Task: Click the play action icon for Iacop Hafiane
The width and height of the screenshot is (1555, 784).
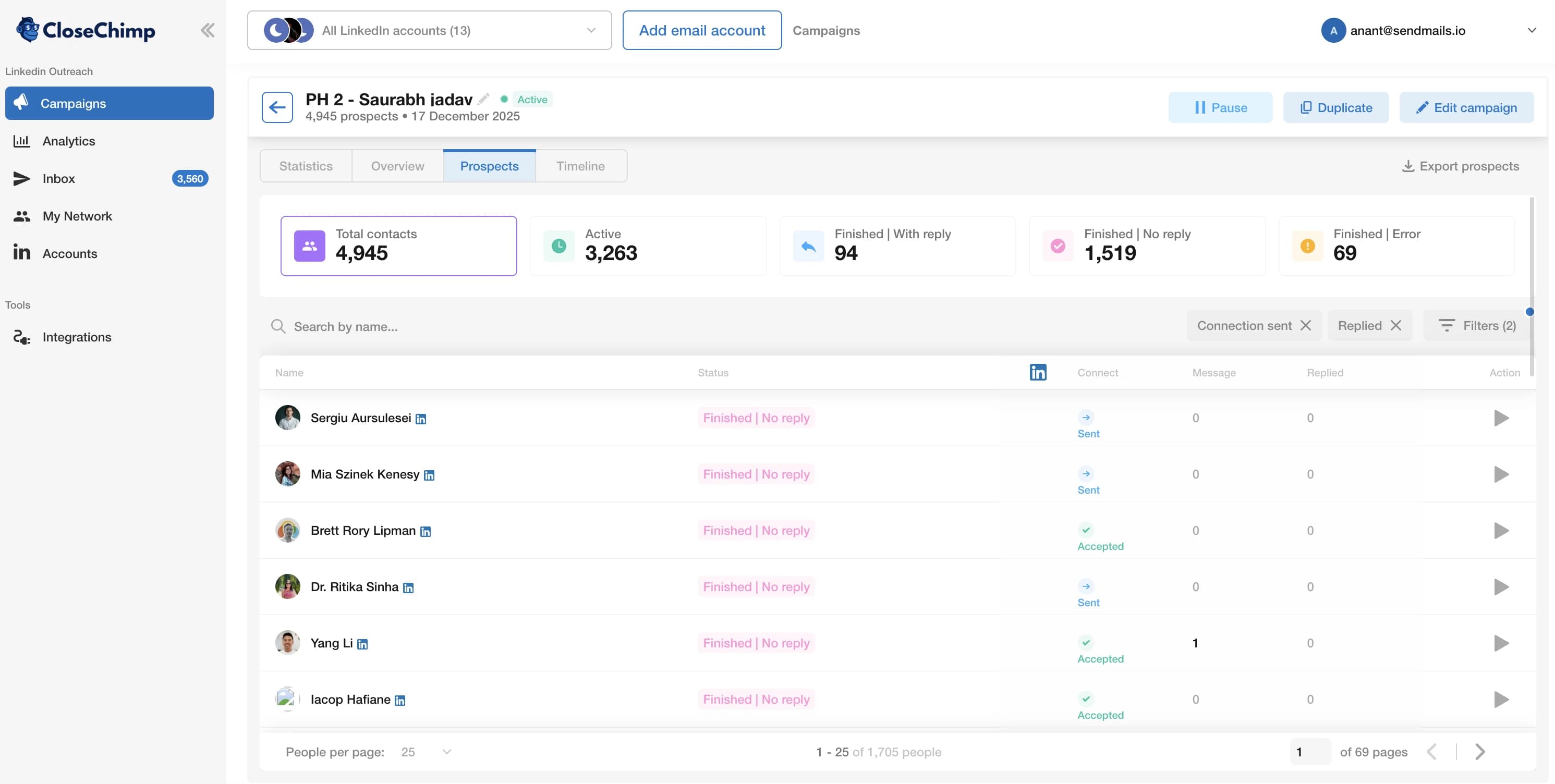Action: (x=1501, y=700)
